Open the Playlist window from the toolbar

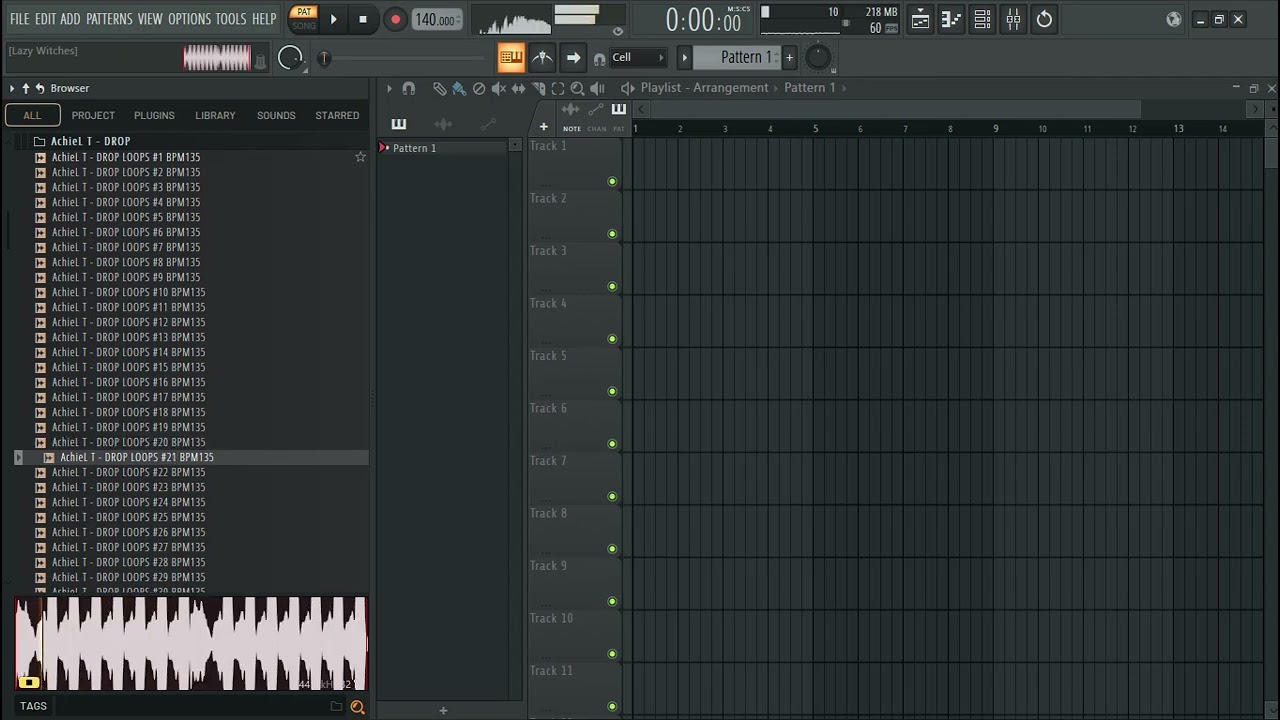(920, 19)
